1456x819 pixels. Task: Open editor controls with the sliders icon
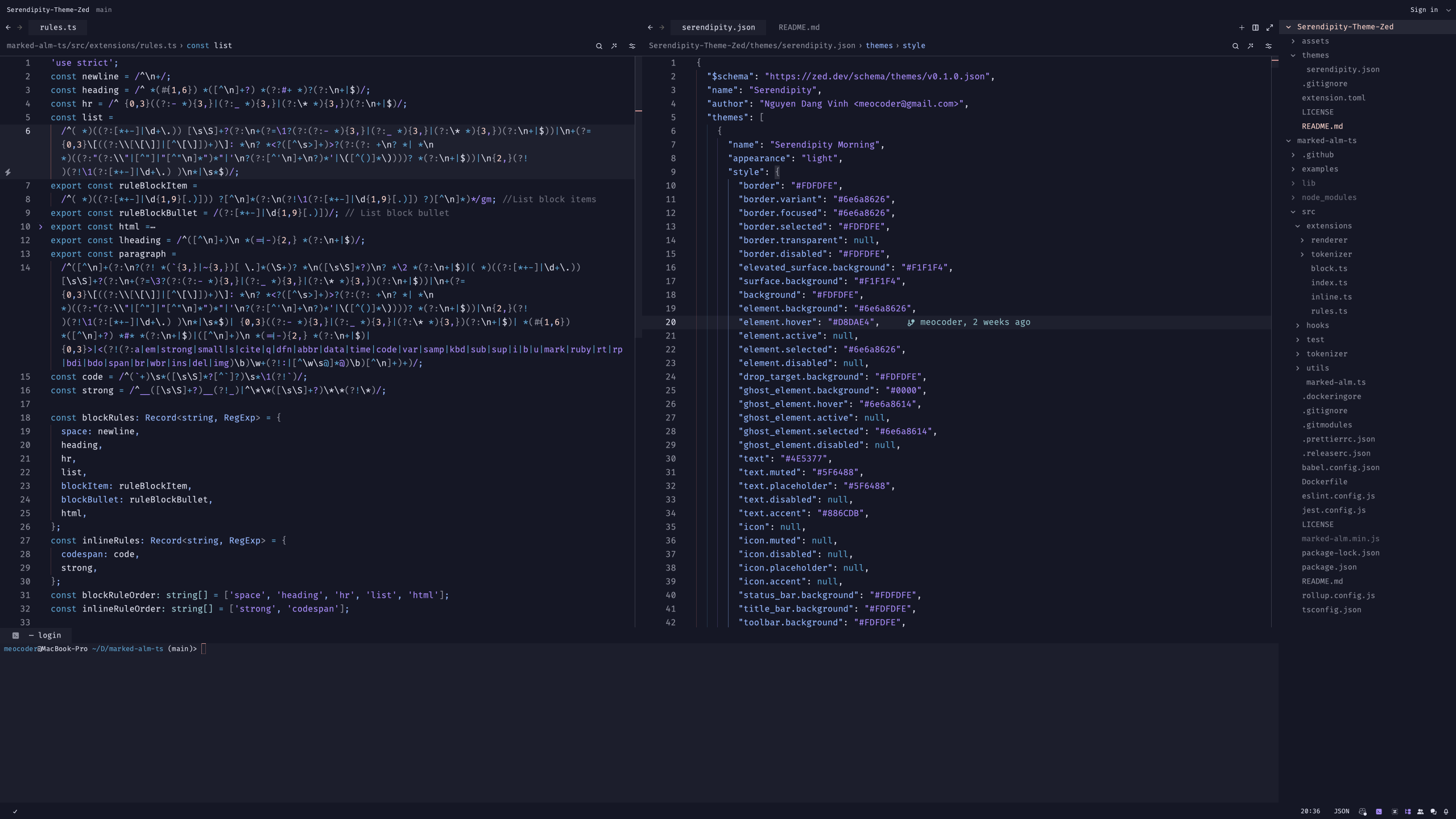pos(1269,45)
